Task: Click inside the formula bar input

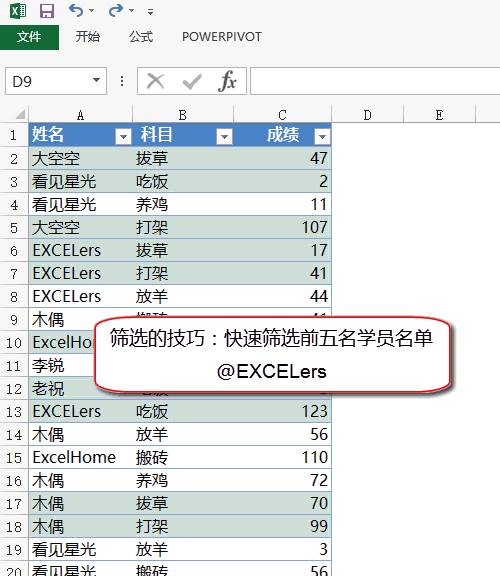Action: click(x=375, y=81)
